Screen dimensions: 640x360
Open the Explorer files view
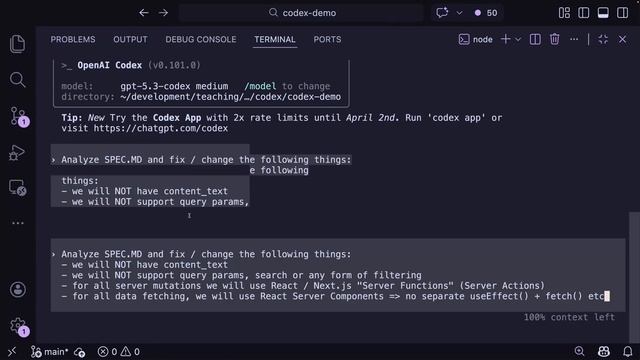(18, 44)
